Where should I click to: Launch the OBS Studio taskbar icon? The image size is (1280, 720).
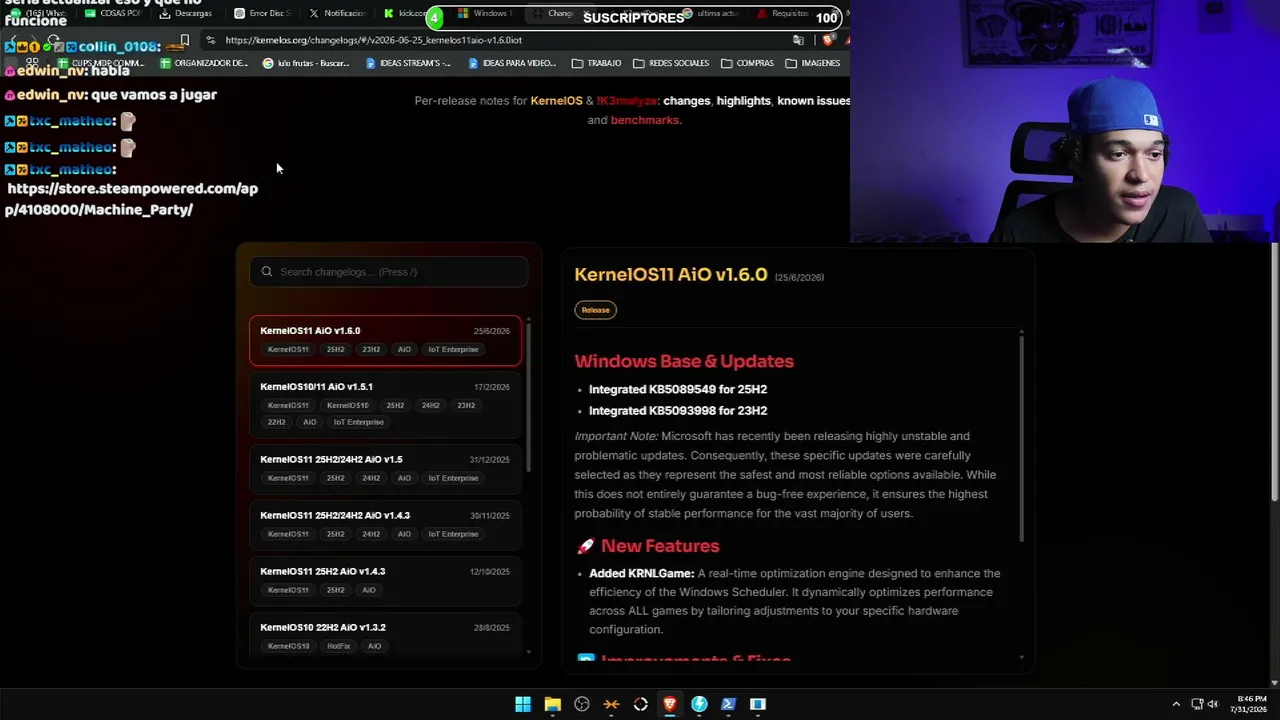(x=582, y=704)
